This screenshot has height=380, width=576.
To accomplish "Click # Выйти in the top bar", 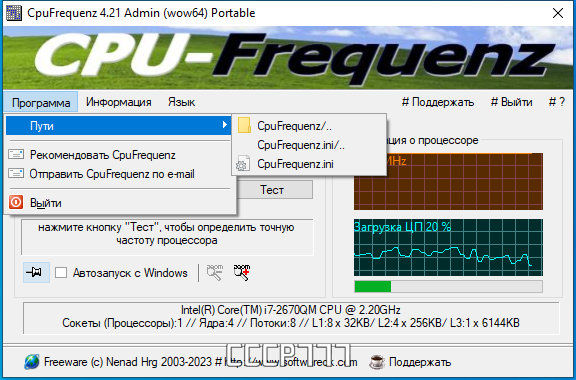I will (511, 102).
